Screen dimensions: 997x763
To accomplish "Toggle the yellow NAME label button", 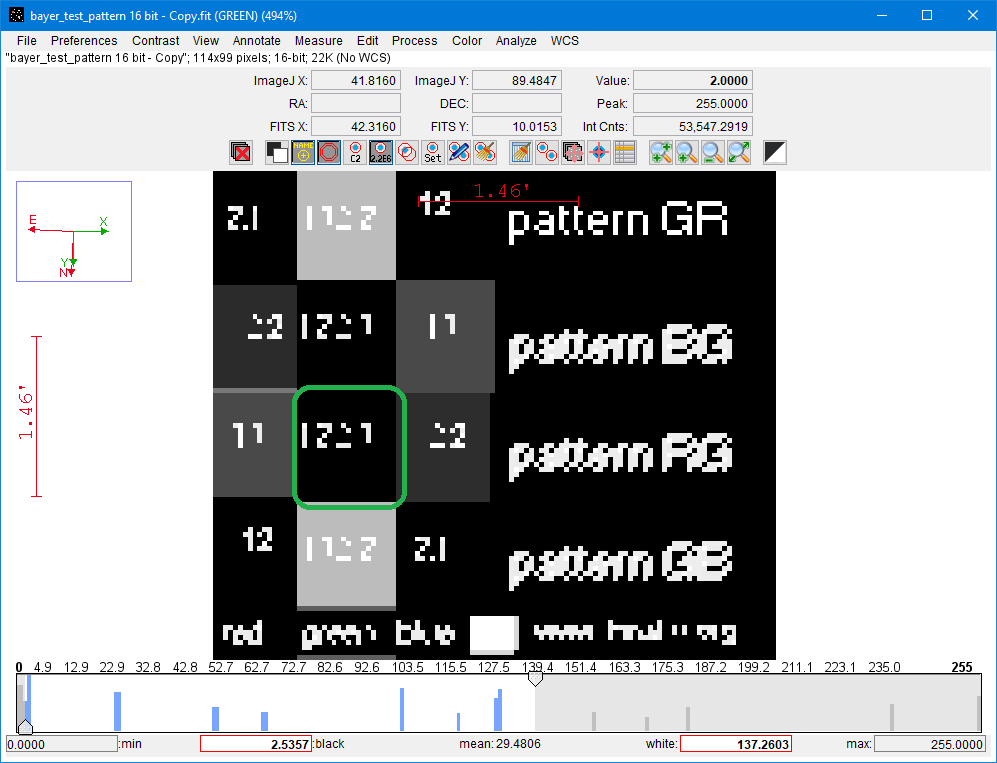I will pyautogui.click(x=303, y=152).
